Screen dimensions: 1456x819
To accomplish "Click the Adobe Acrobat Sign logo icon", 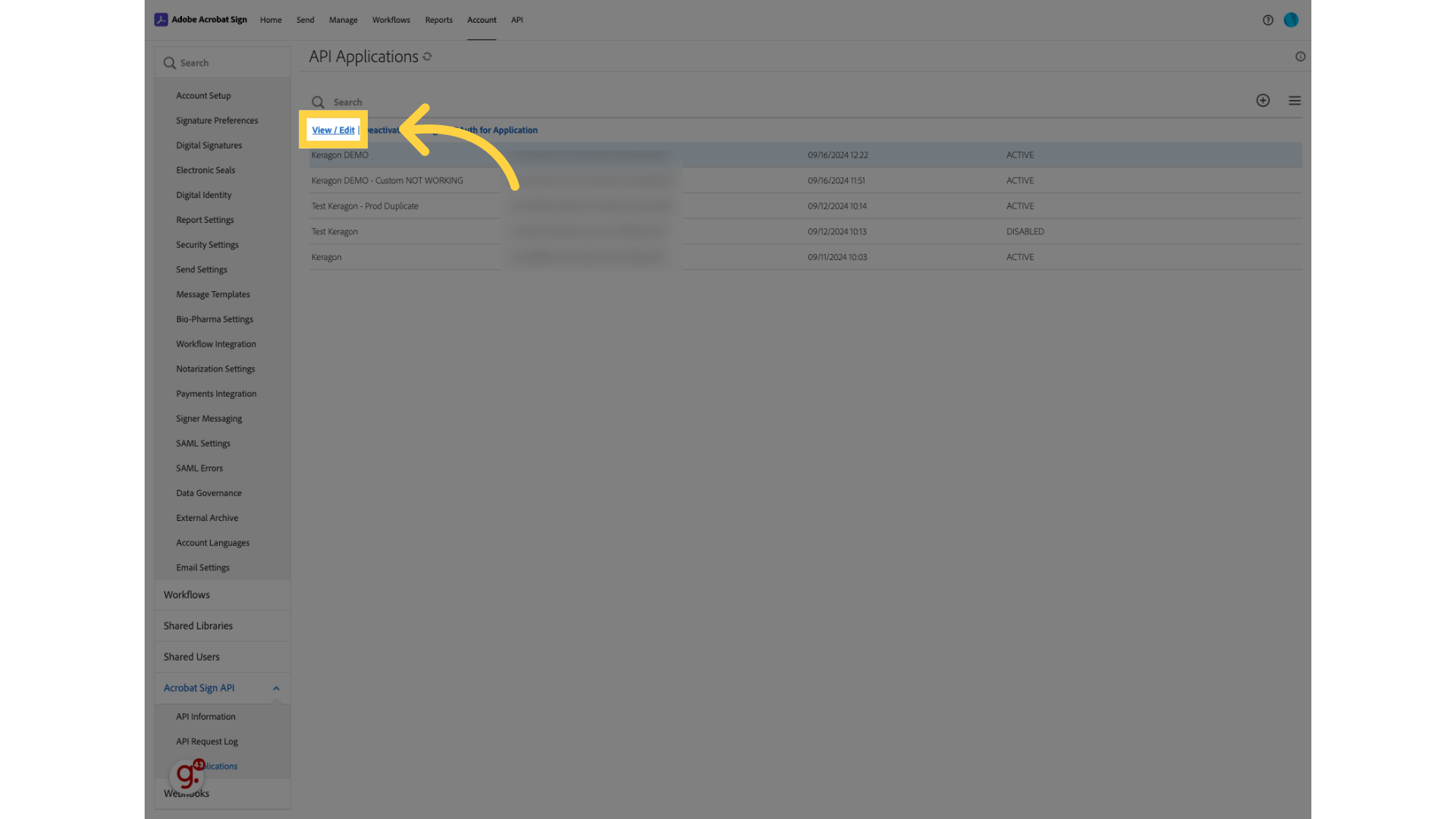I will pos(161,20).
